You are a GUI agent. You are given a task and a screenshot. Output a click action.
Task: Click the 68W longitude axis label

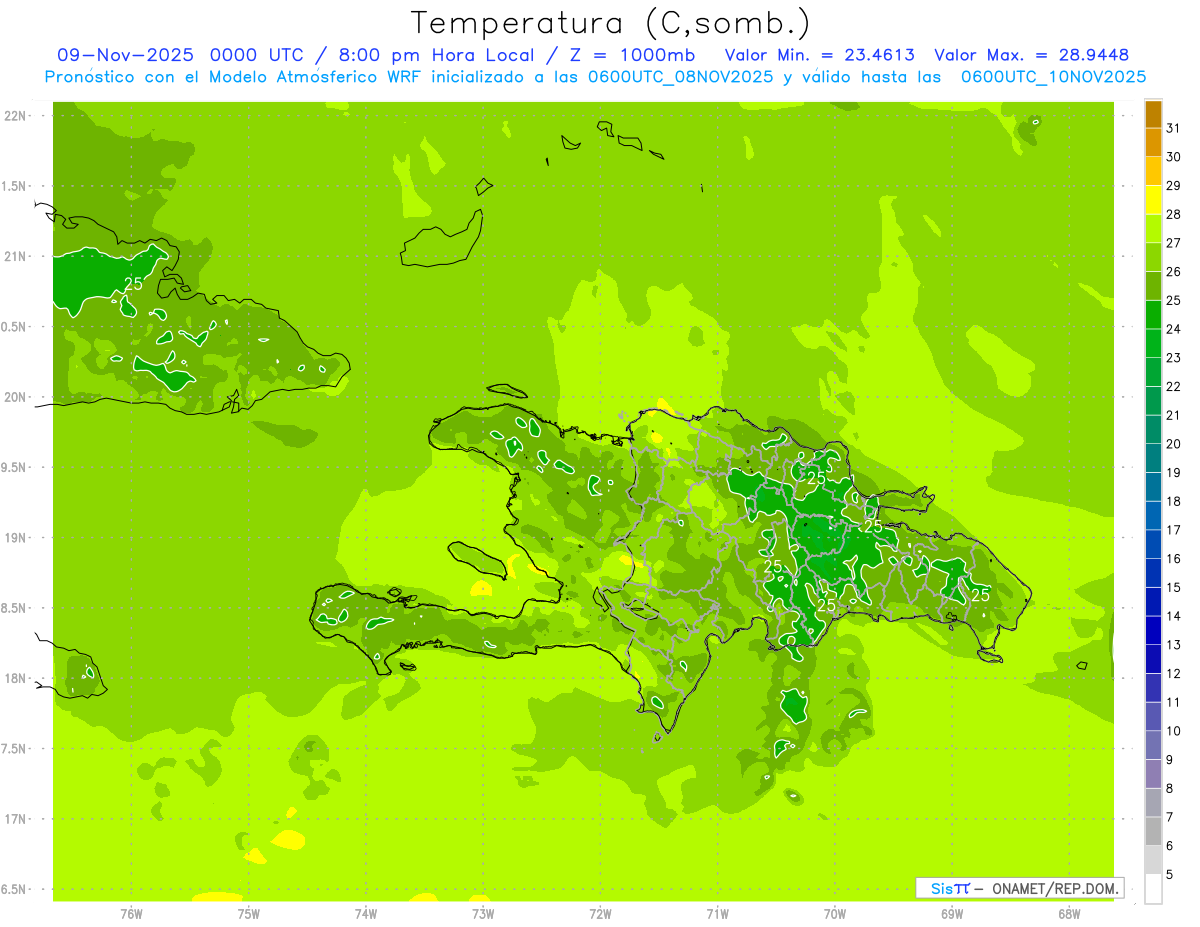1069,913
